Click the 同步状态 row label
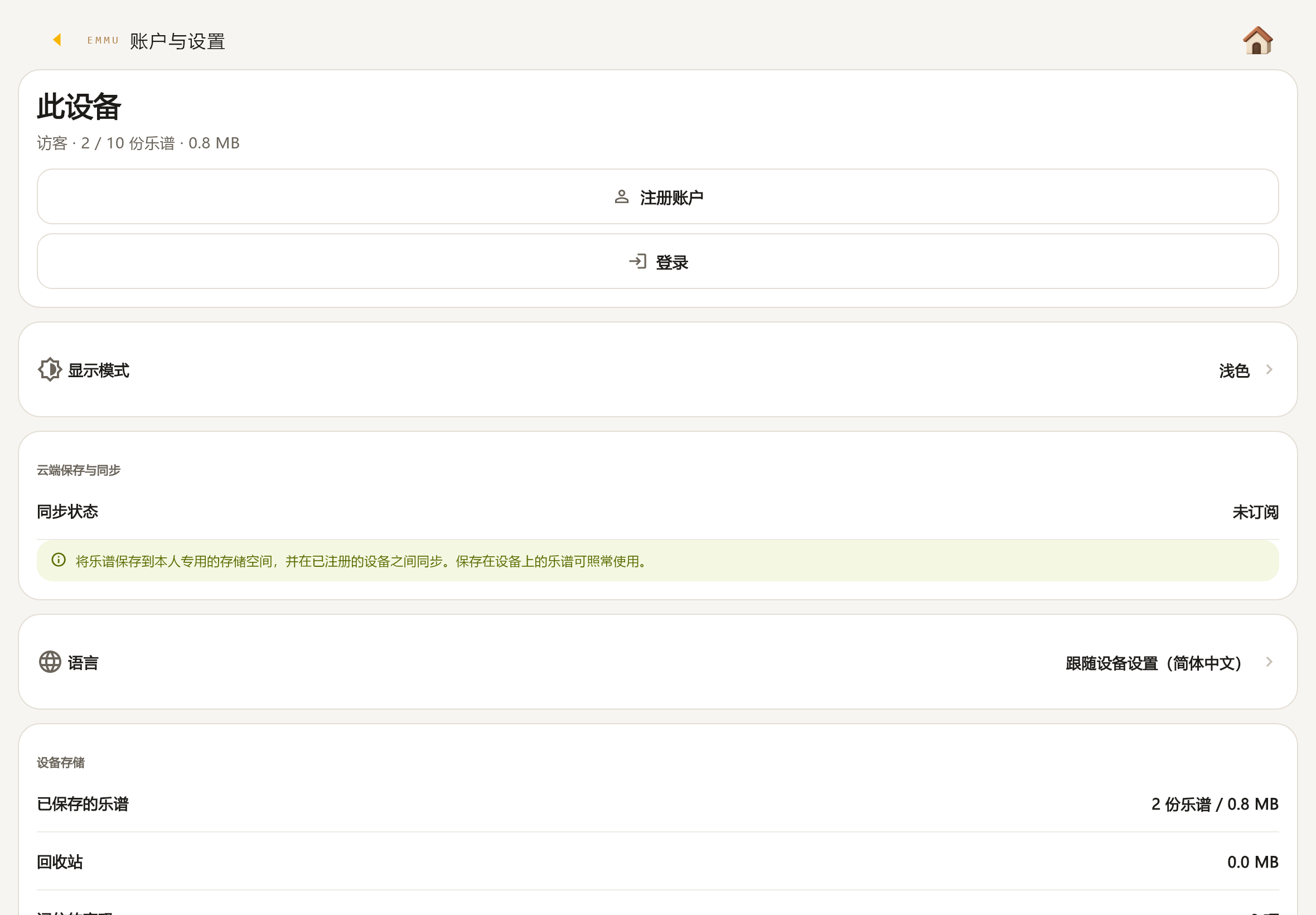The image size is (1316, 915). [67, 512]
